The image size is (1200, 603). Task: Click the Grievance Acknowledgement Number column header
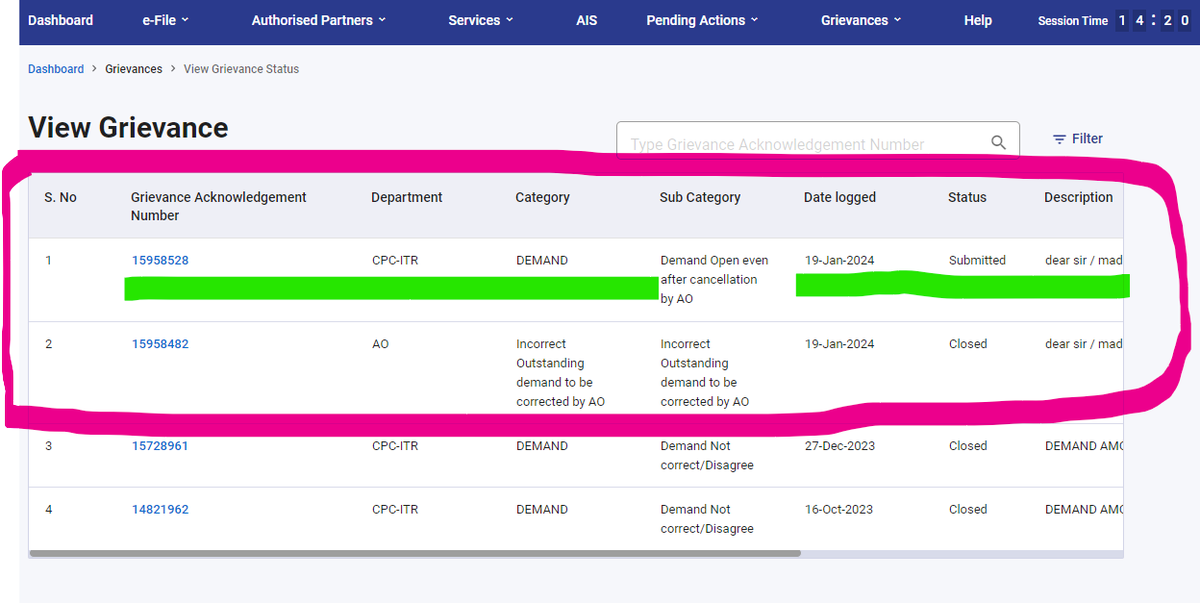pyautogui.click(x=219, y=206)
